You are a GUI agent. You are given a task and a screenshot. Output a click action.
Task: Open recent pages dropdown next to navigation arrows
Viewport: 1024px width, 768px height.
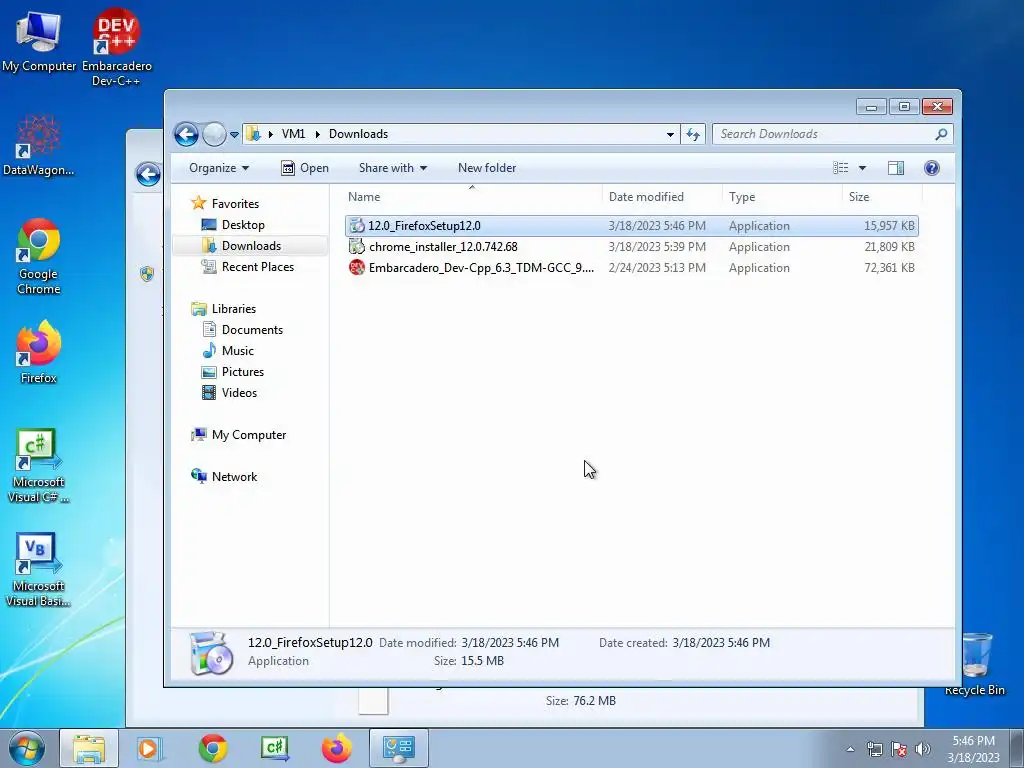coord(234,135)
